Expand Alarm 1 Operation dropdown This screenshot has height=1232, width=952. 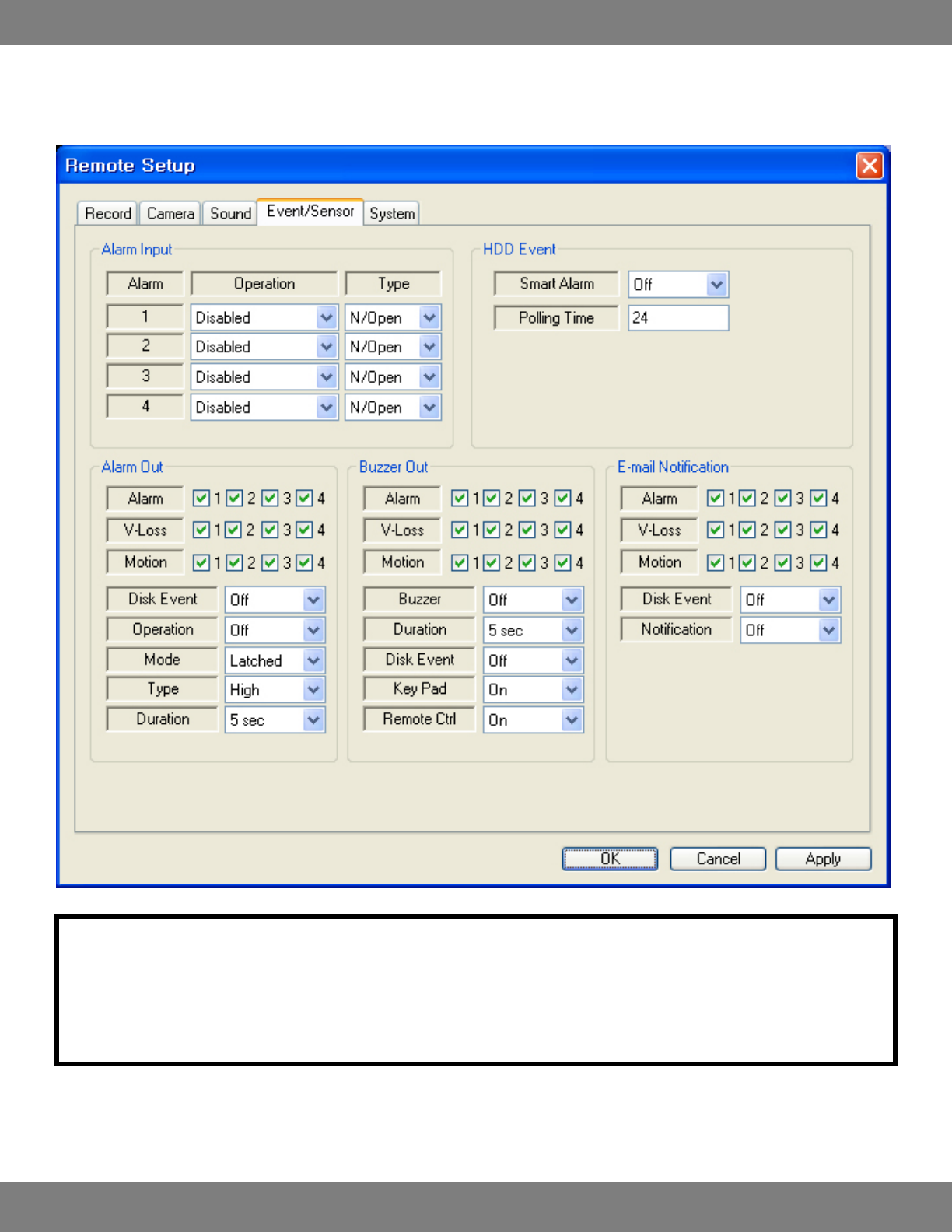click(x=327, y=317)
